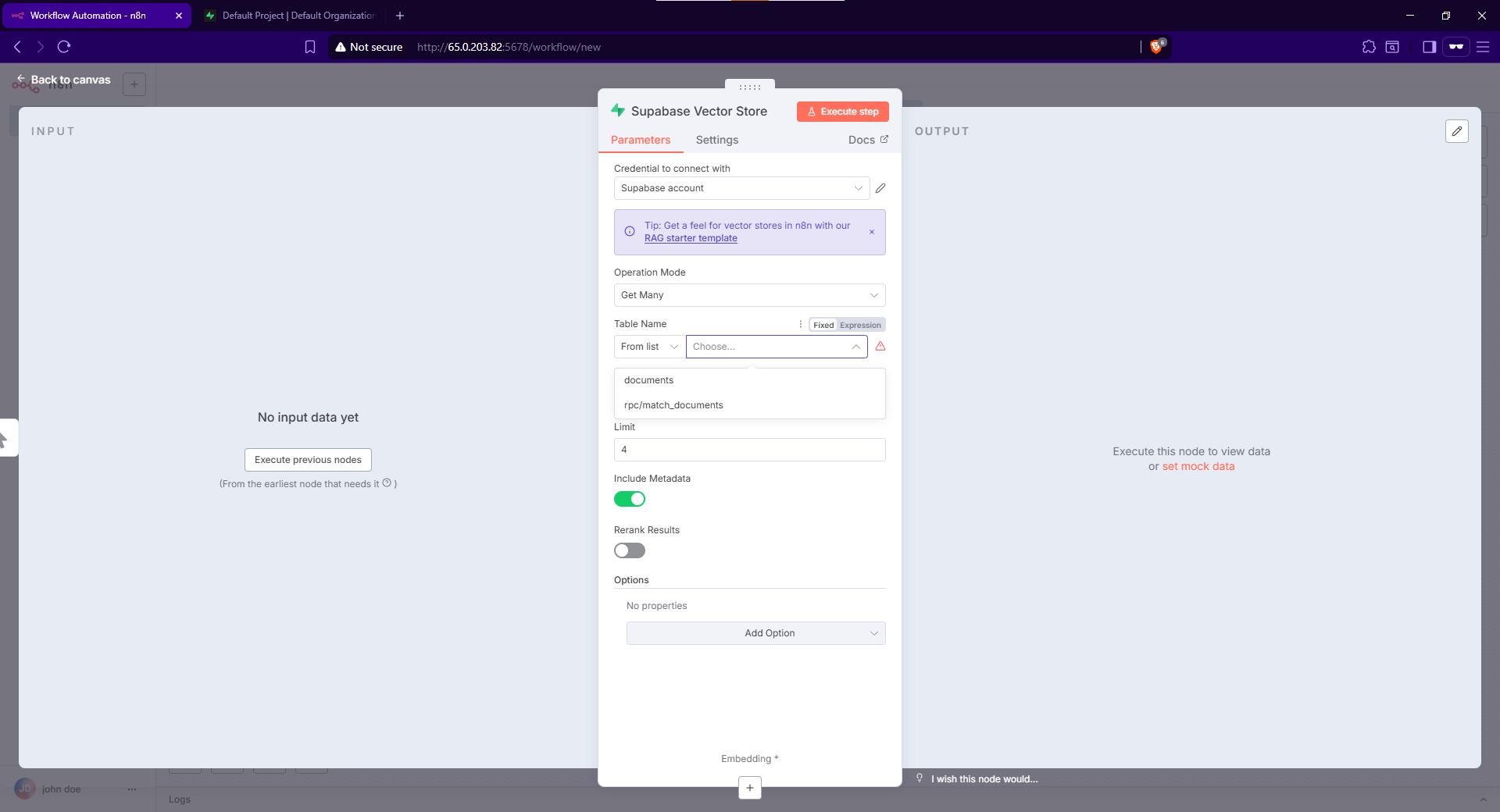Click the Supabase Vector Store node icon
Screen dimensions: 1500x812
(618, 110)
